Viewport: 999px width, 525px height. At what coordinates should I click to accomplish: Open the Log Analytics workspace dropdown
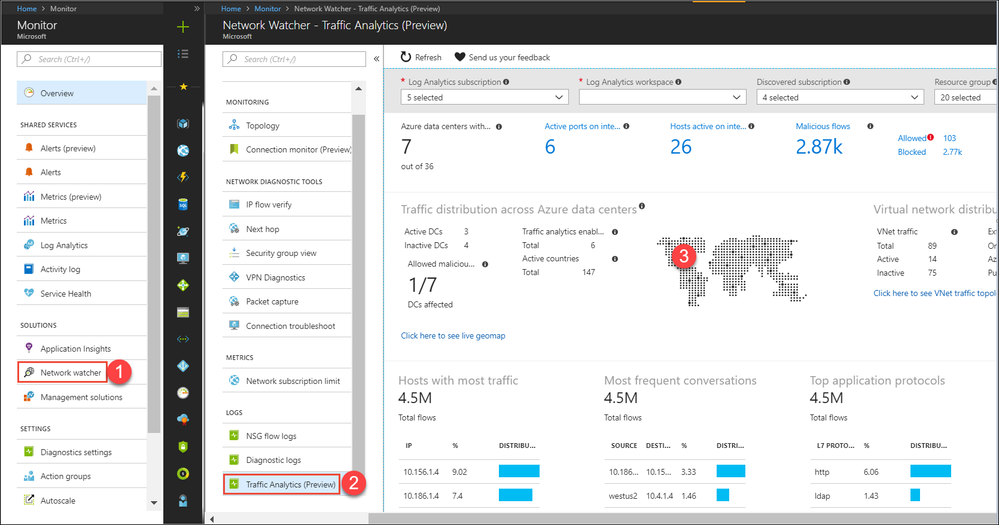662,97
